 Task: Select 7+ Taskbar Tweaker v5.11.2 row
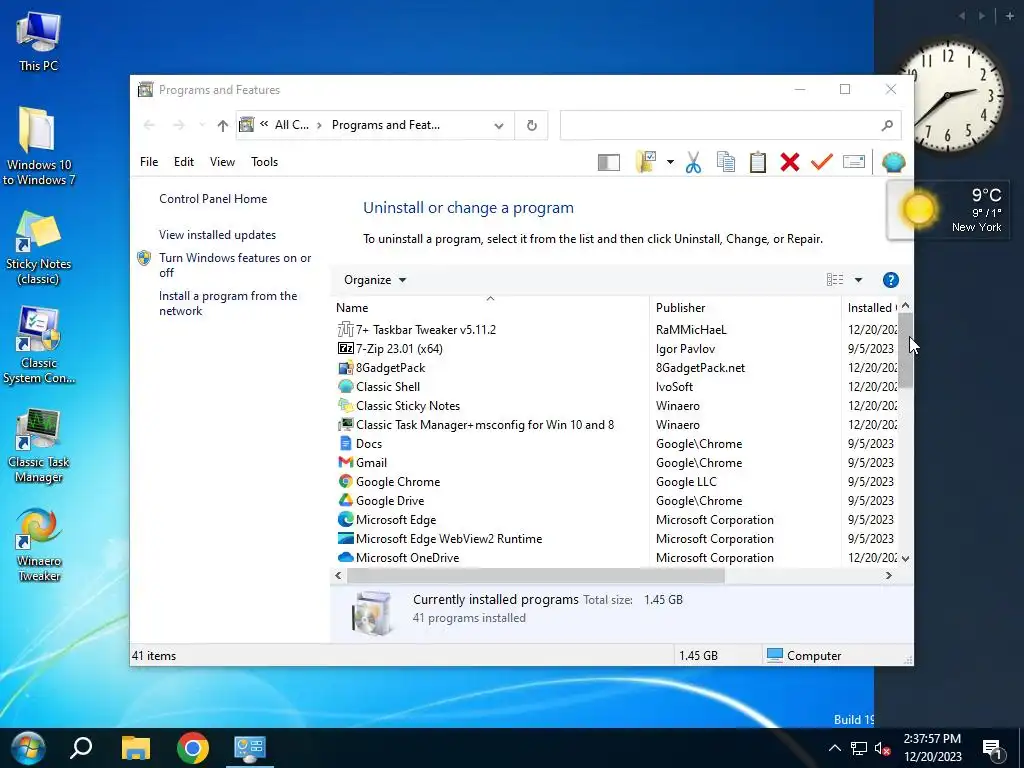point(614,330)
